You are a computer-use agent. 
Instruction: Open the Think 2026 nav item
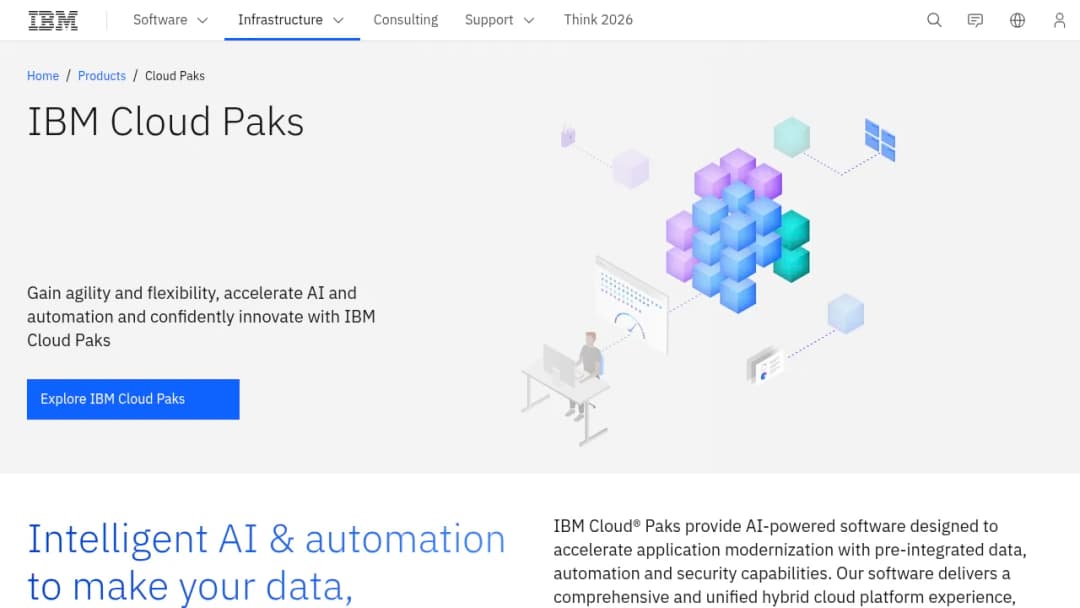598,20
